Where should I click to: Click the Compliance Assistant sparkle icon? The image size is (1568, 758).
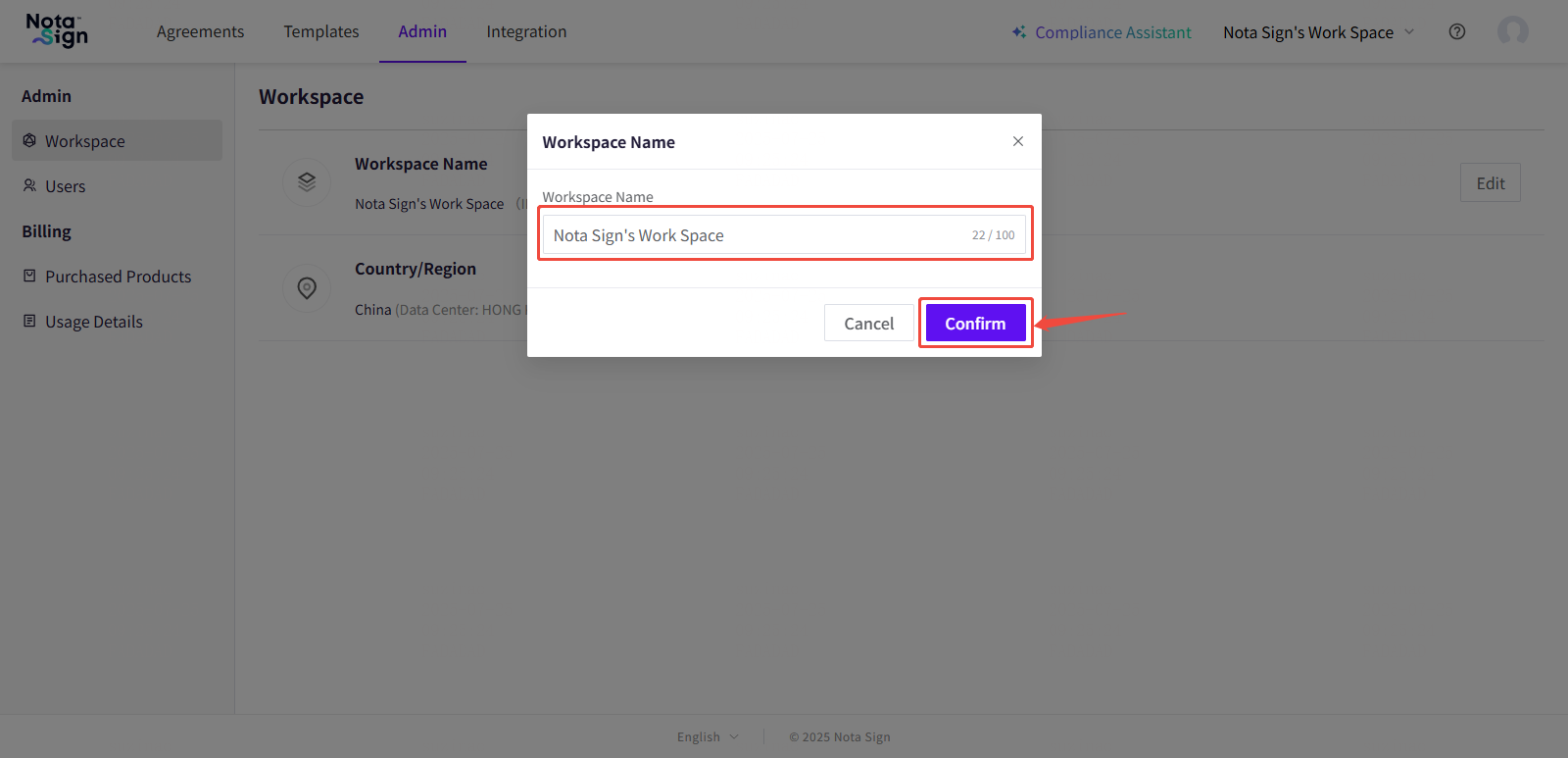(x=1019, y=32)
